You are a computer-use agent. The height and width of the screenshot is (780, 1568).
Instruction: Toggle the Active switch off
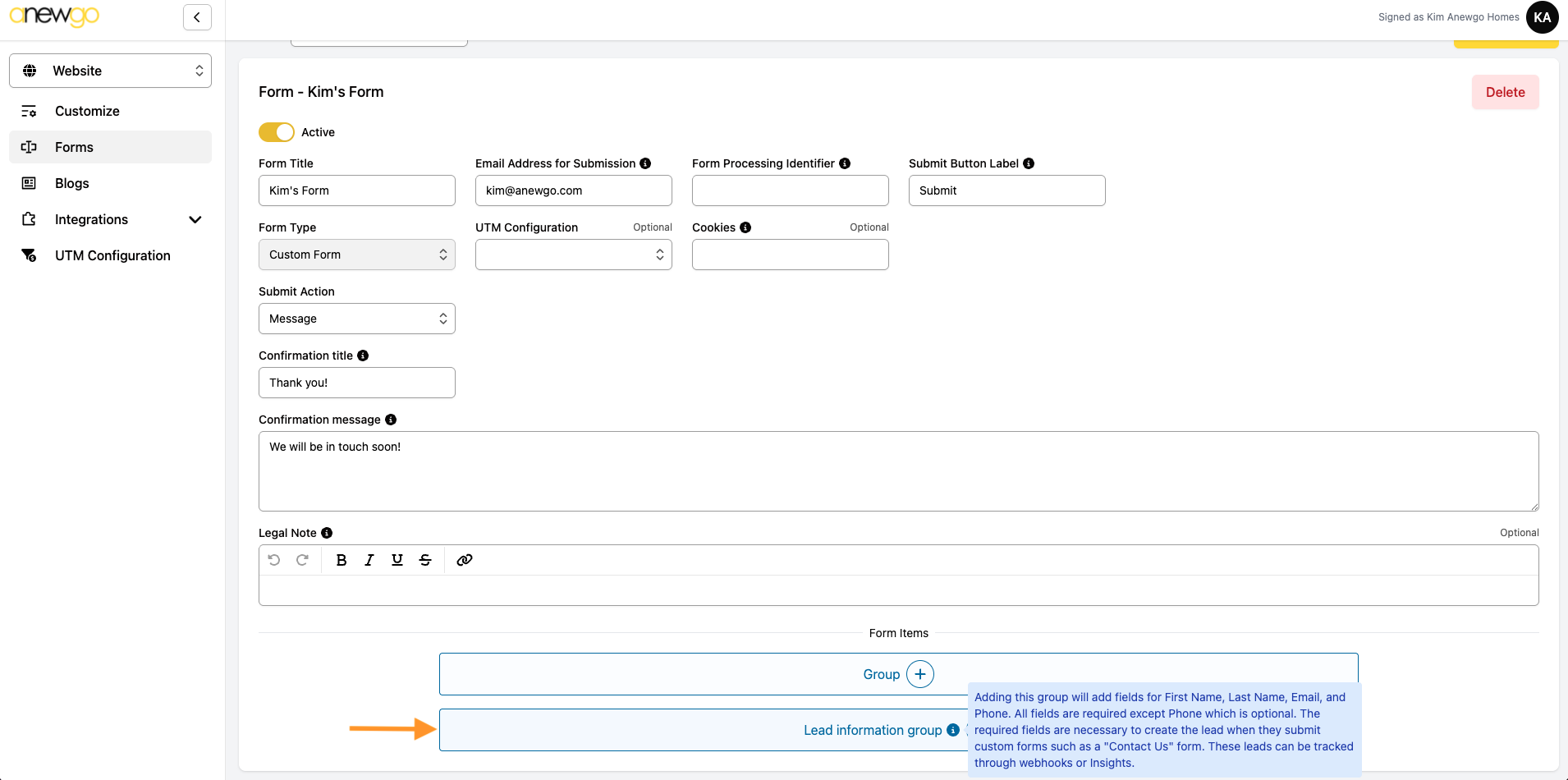[x=277, y=132]
